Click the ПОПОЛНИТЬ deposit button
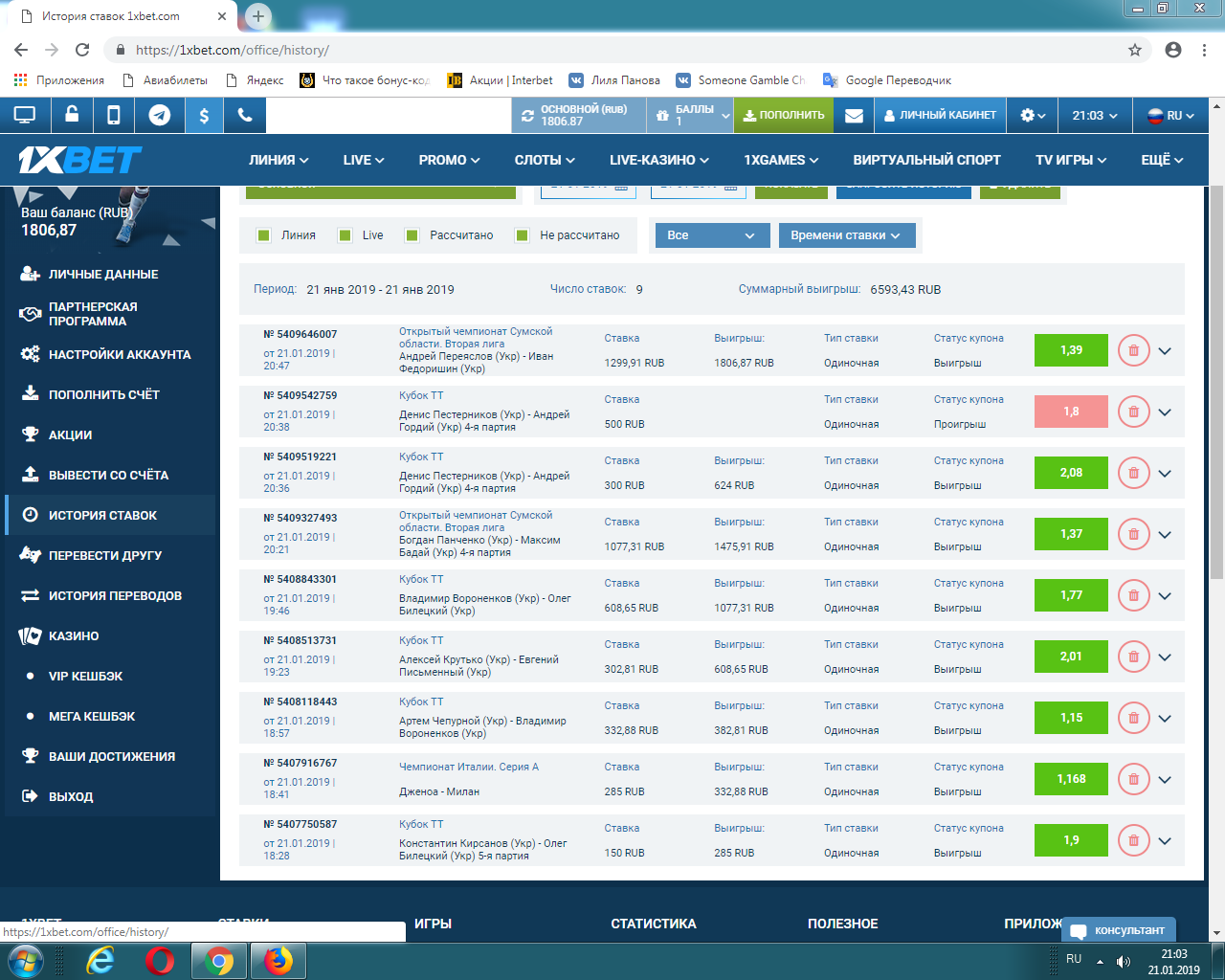 (x=784, y=116)
